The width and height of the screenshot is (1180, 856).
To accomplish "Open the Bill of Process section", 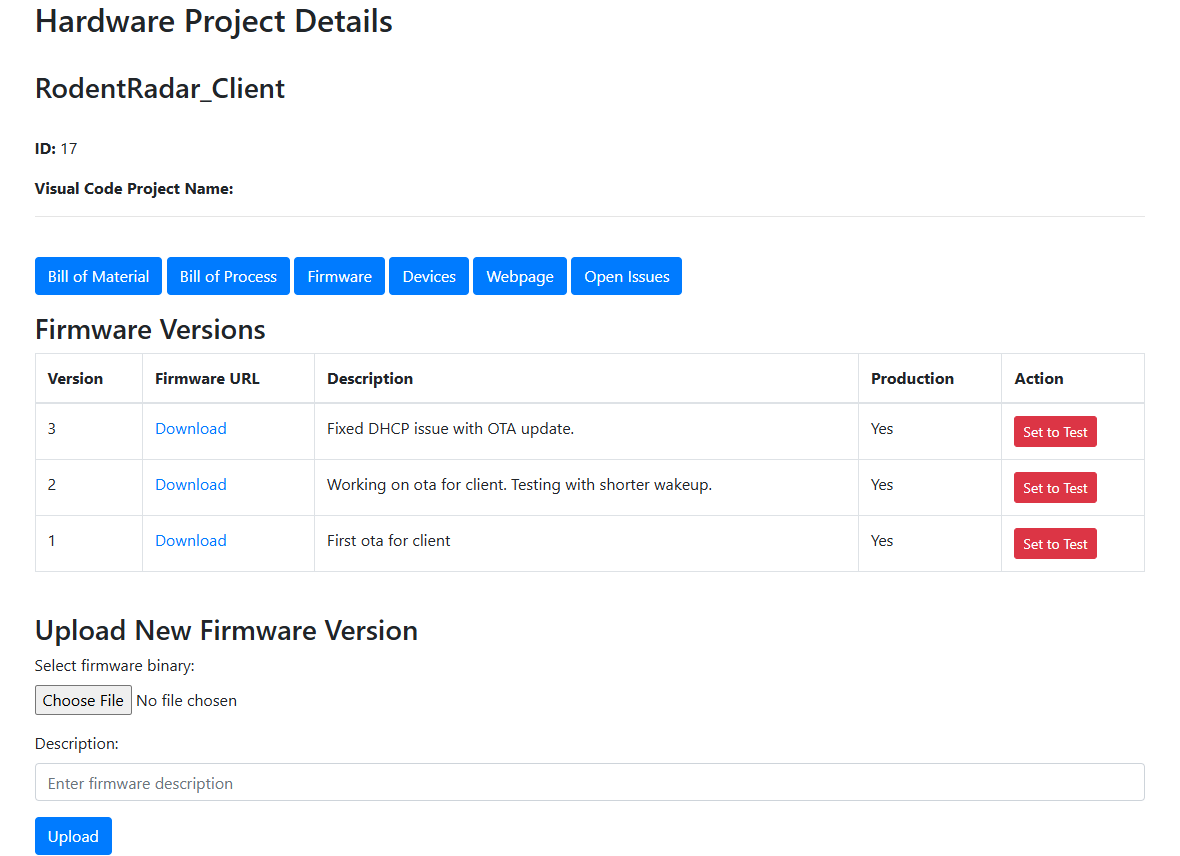I will 228,276.
